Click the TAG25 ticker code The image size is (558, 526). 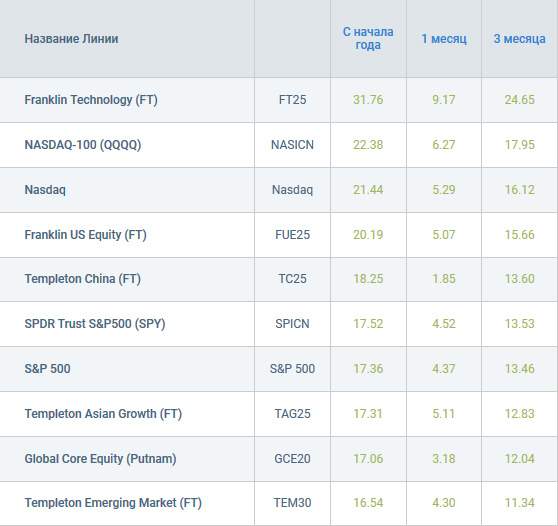click(x=292, y=414)
